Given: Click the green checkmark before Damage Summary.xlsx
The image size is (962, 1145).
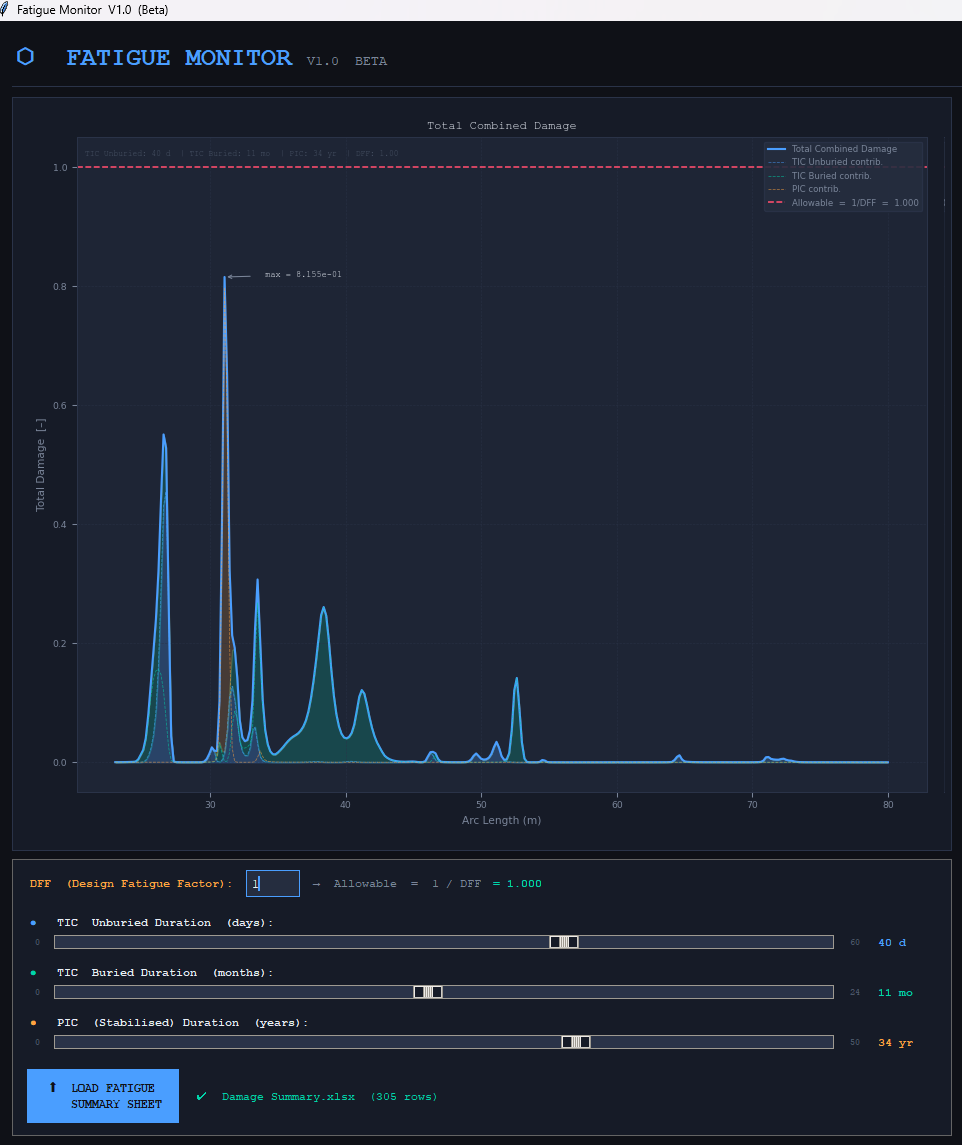Looking at the screenshot, I should (x=201, y=1096).
